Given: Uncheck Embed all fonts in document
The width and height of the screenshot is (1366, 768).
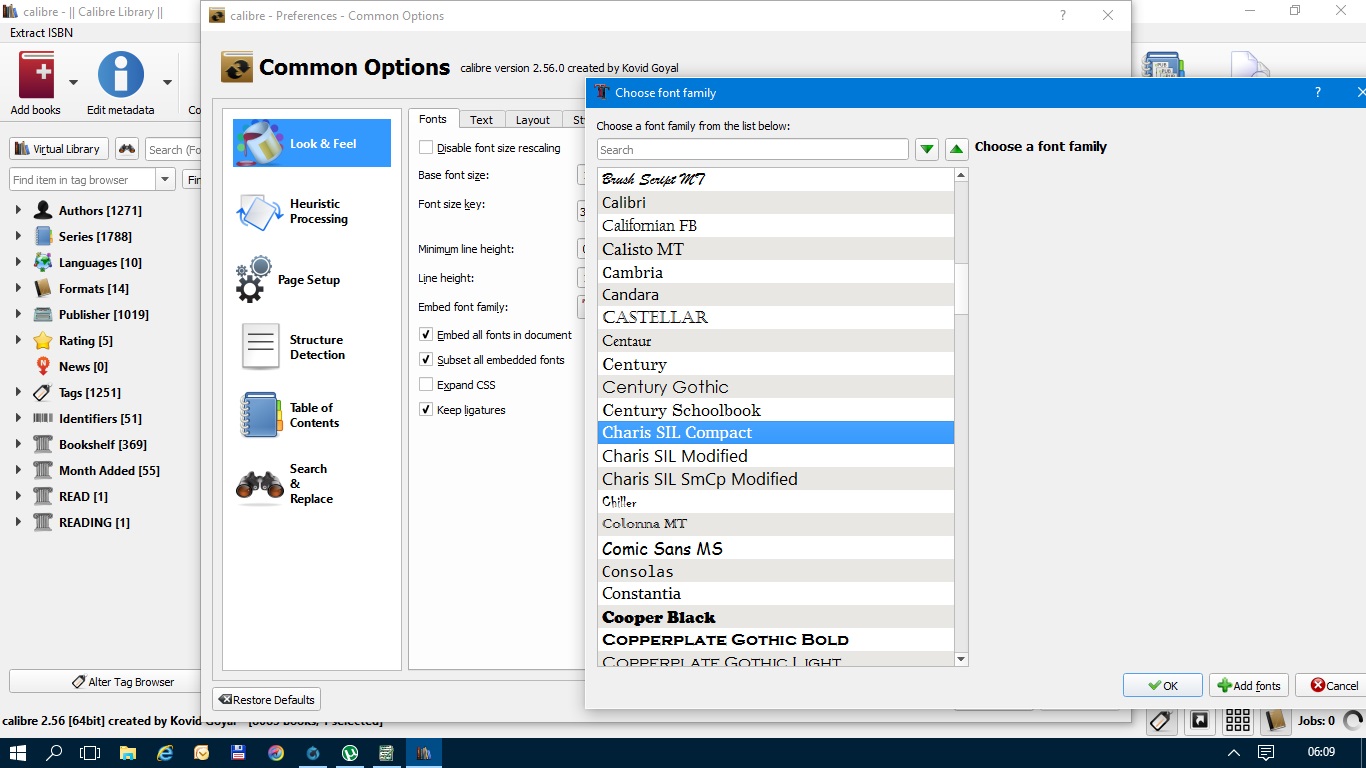Looking at the screenshot, I should (426, 335).
